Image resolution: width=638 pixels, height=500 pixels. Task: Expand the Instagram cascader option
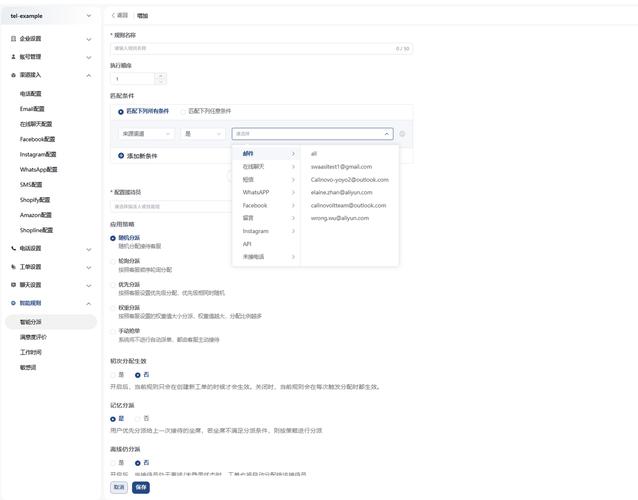(267, 231)
